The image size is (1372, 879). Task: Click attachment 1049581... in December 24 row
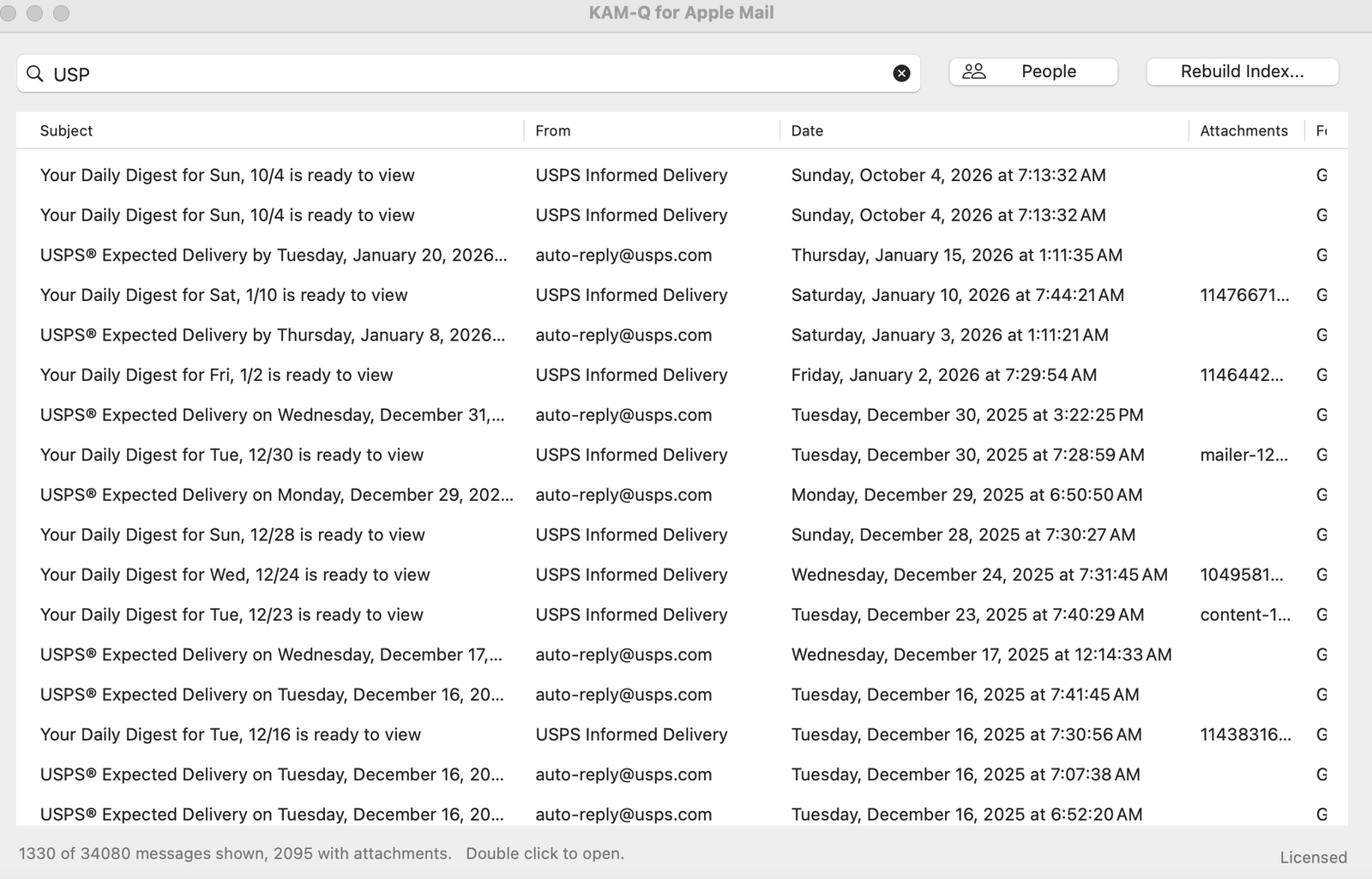(x=1242, y=575)
